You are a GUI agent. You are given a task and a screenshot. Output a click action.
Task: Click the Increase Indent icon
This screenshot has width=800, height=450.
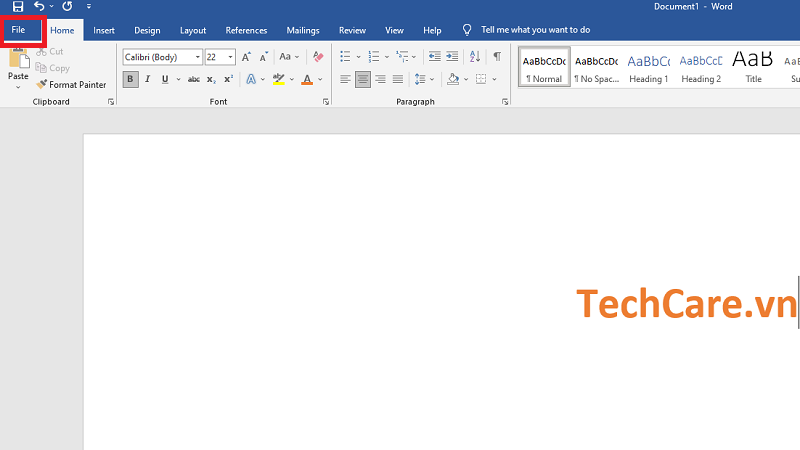(x=454, y=57)
